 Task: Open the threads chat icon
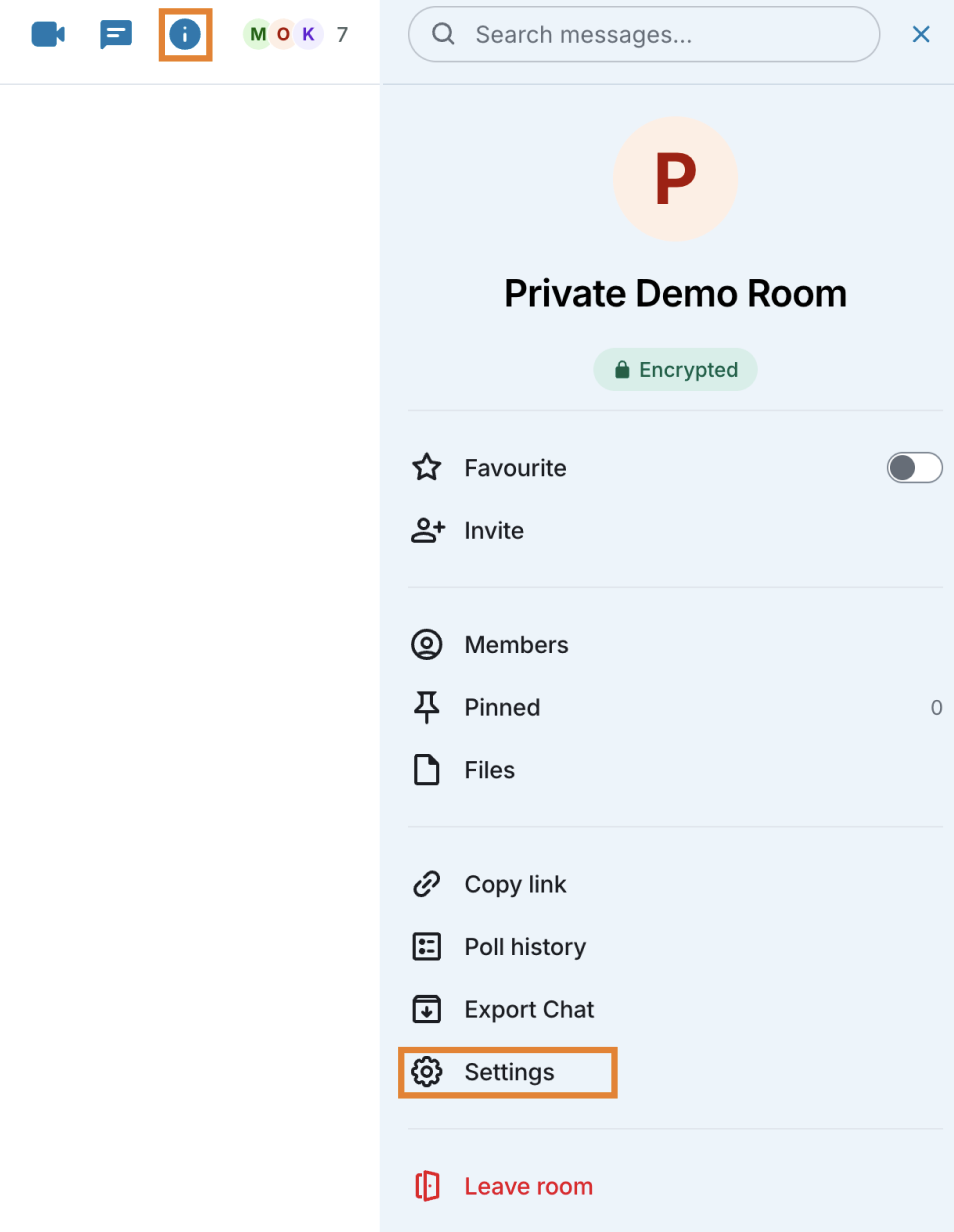point(116,35)
